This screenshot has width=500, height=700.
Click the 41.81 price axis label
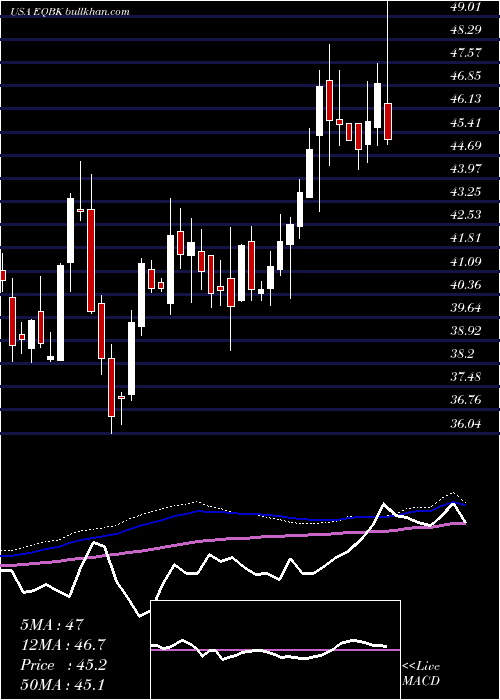(467, 238)
